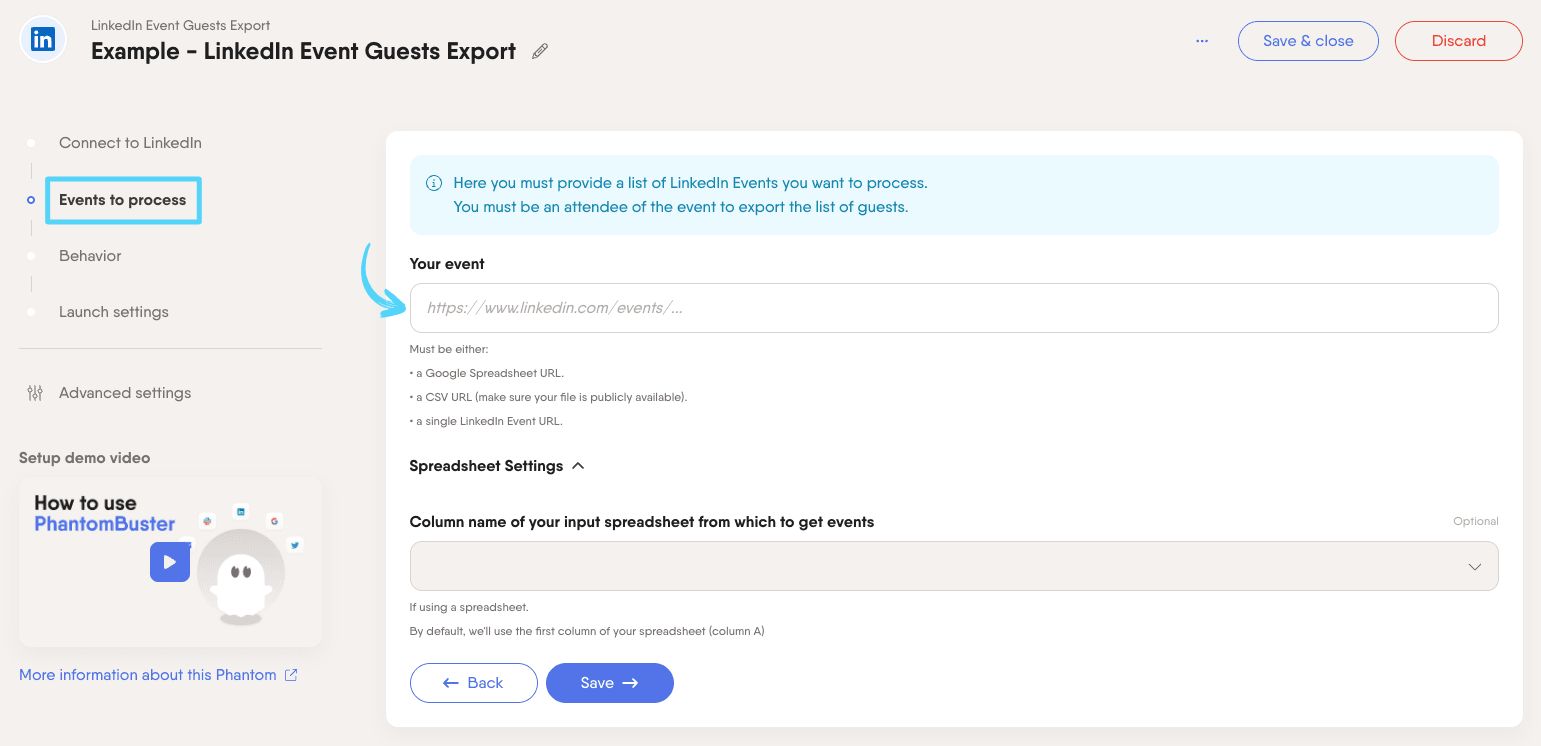Edit the Phantom name with pencil icon
1541x746 pixels.
click(x=540, y=51)
